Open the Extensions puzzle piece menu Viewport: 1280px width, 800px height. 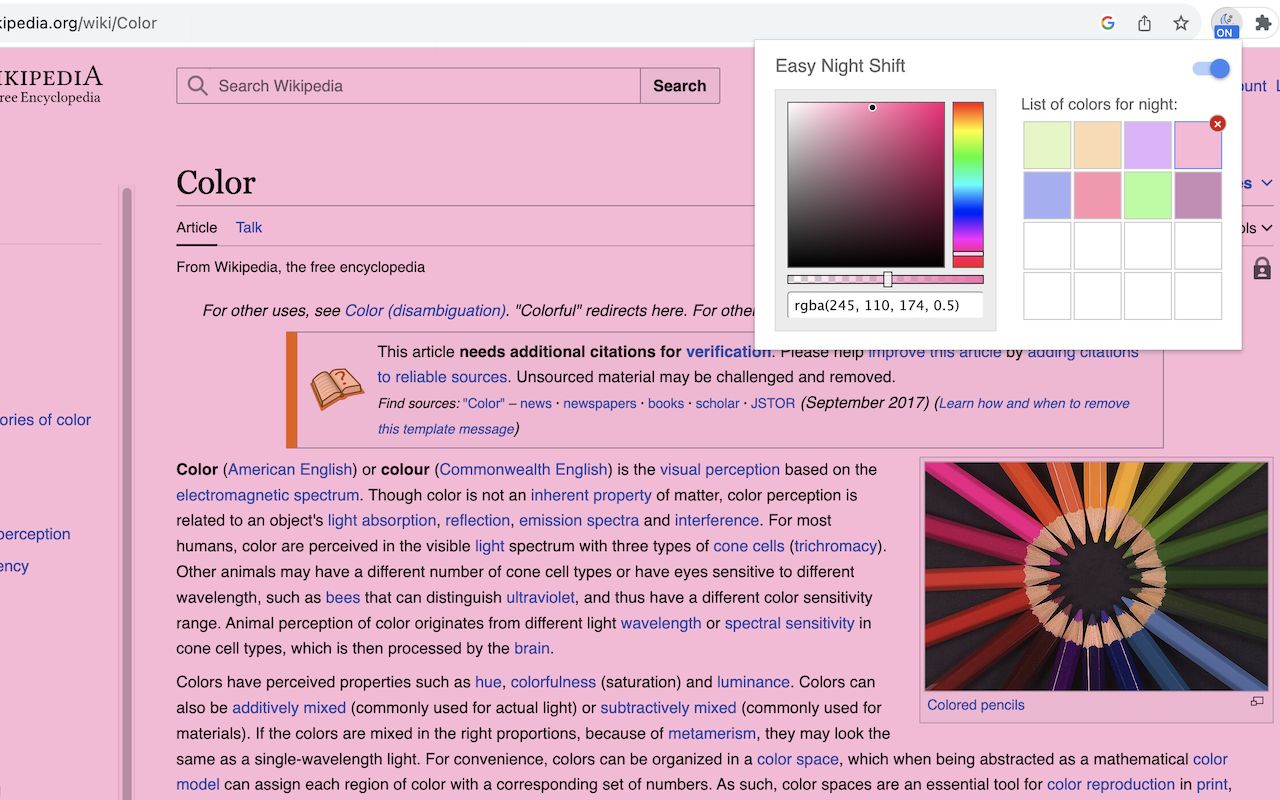click(1263, 23)
